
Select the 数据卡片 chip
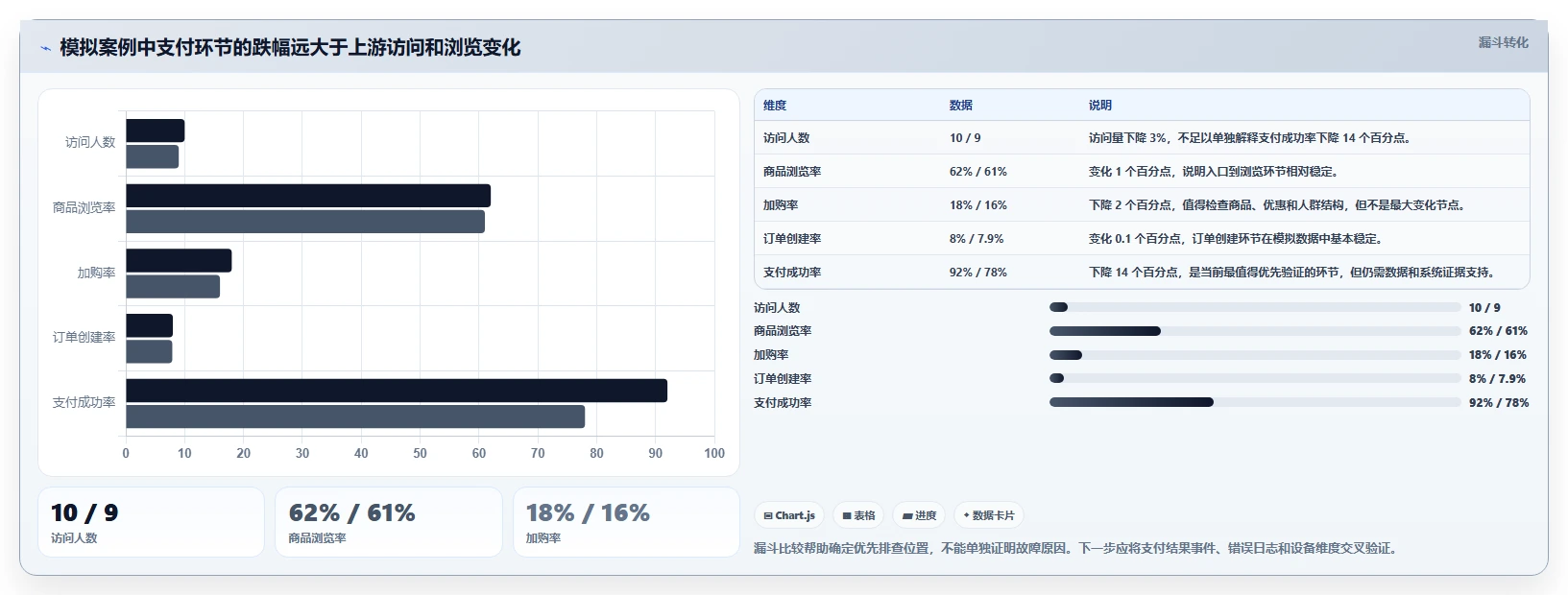tap(988, 515)
